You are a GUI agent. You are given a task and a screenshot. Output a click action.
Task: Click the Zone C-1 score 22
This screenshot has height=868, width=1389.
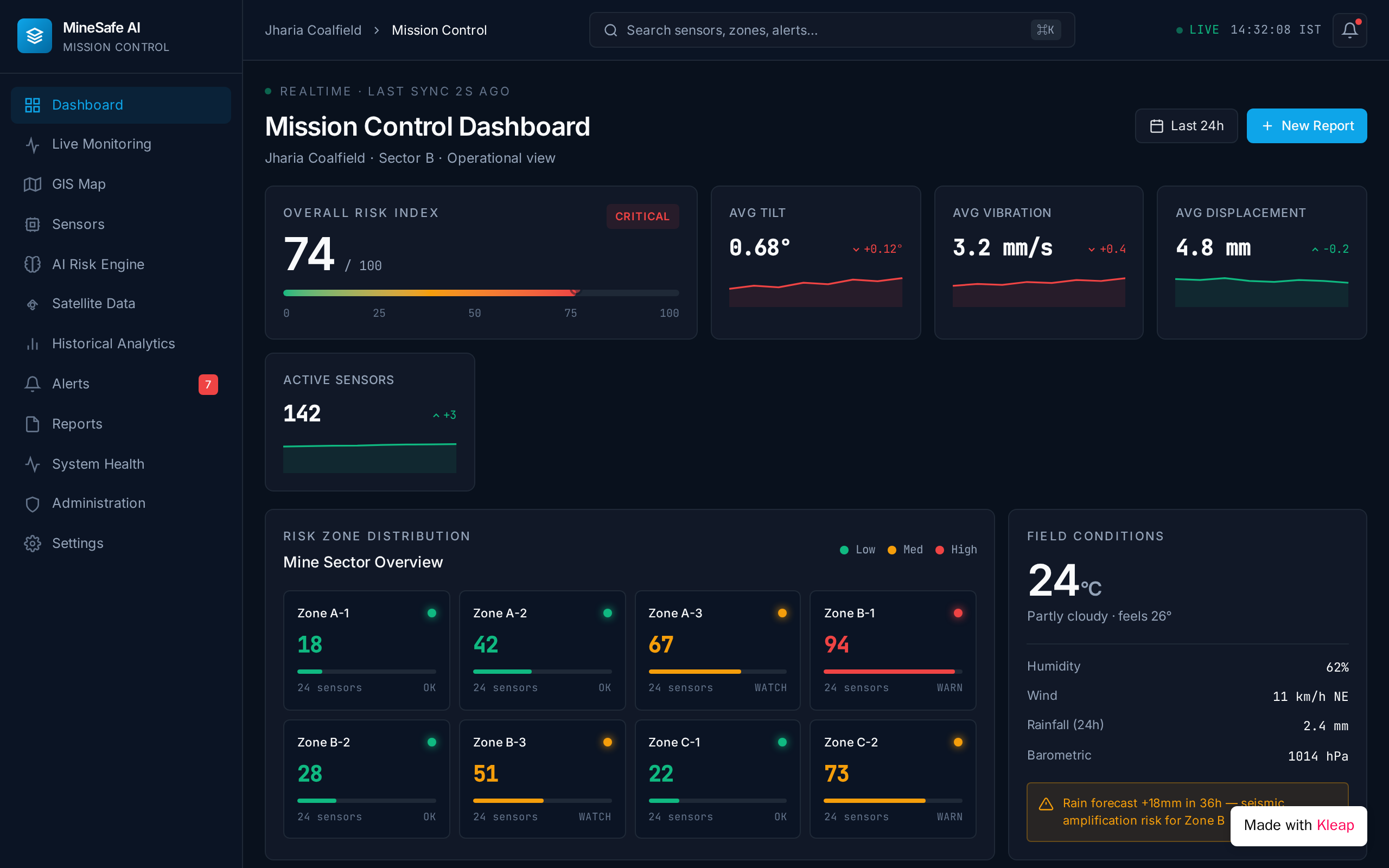tap(661, 774)
